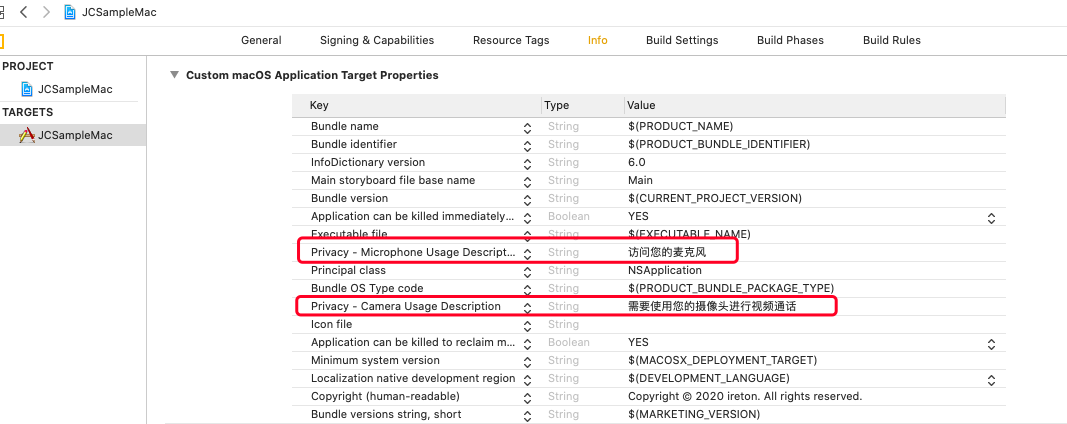1067x424 pixels.
Task: Open the Build Phases tab
Action: [790, 40]
